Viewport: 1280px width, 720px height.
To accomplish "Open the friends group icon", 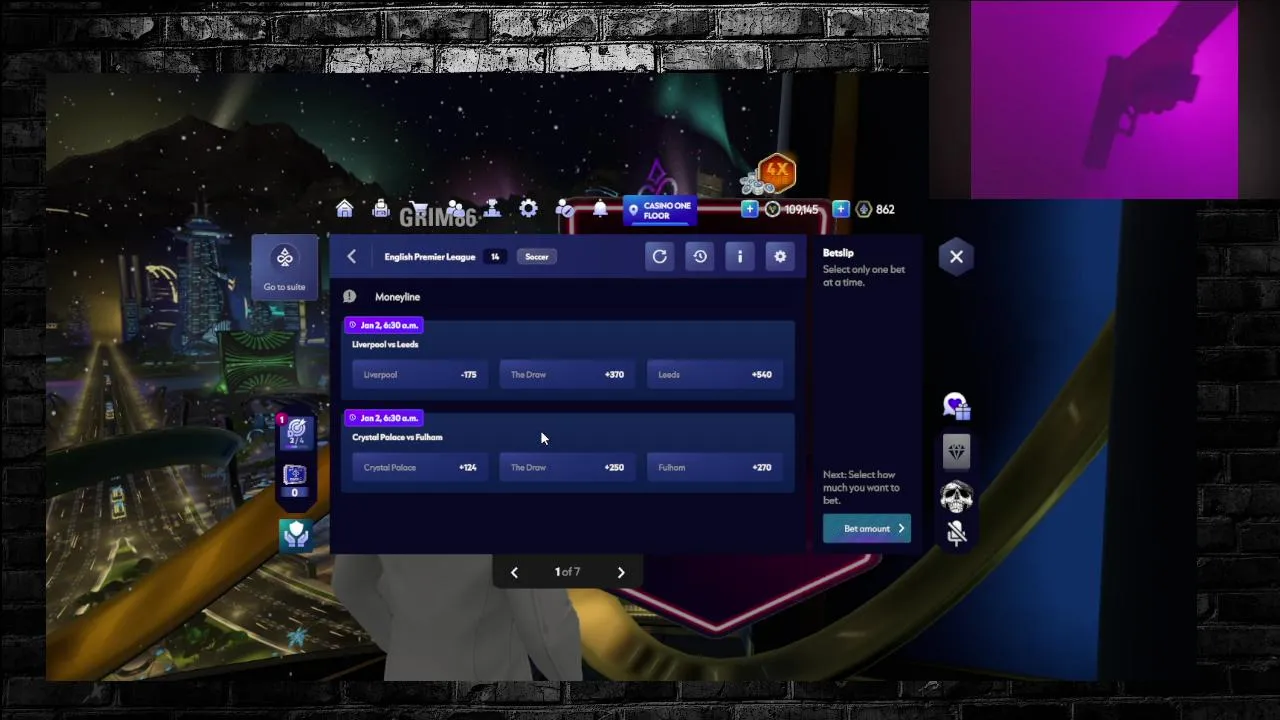I will pyautogui.click(x=455, y=209).
